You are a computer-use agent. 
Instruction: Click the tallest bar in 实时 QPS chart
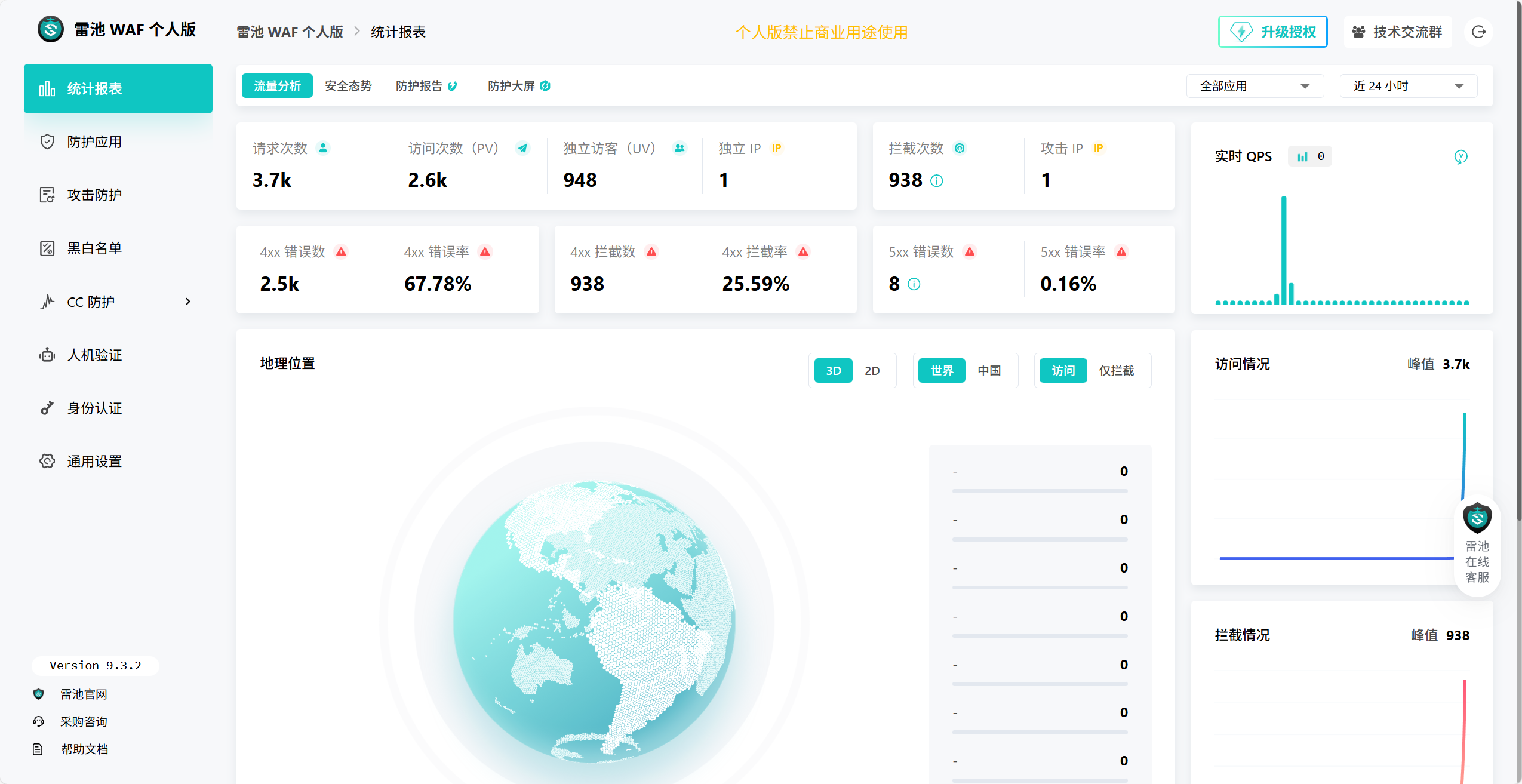click(1283, 250)
